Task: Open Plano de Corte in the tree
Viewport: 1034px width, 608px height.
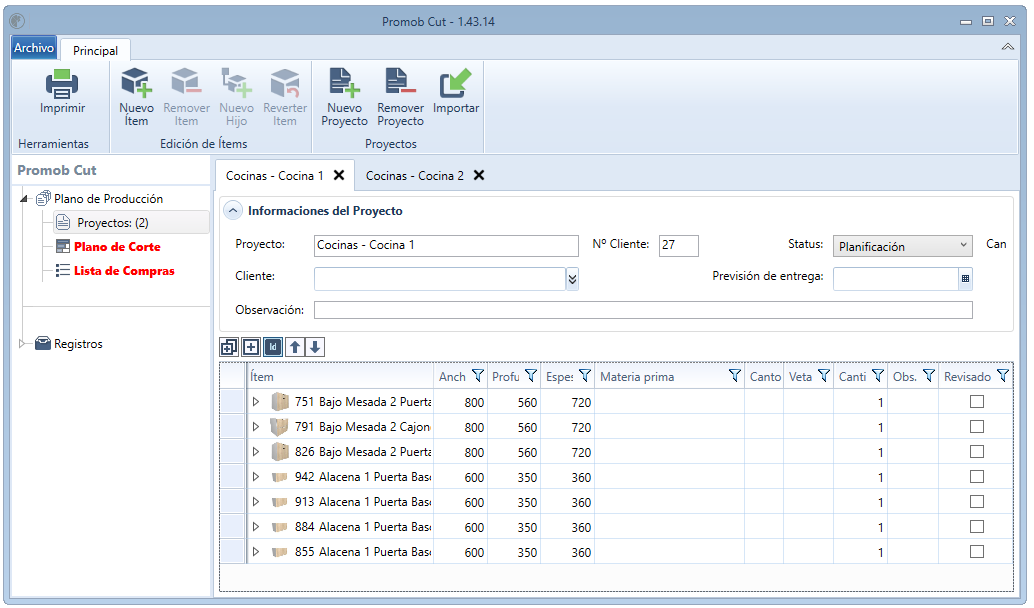Action: click(117, 247)
